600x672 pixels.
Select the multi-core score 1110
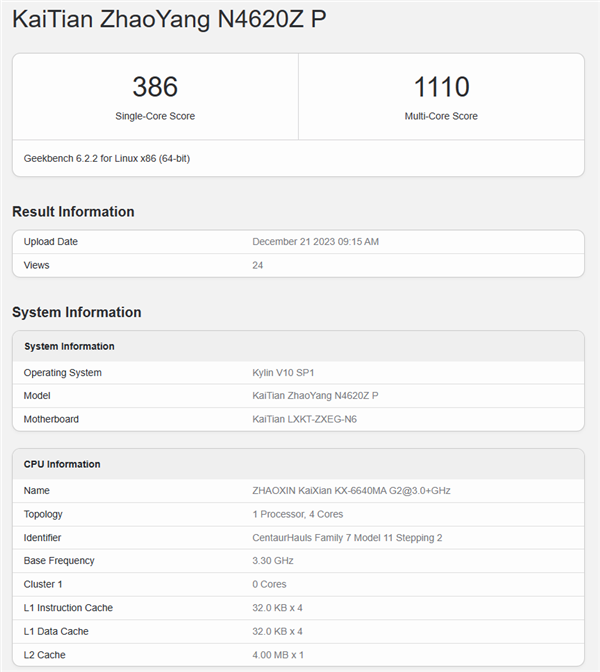tap(441, 88)
